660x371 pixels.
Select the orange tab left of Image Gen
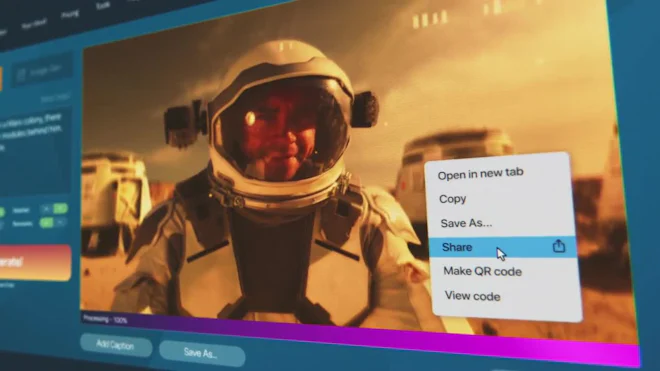tap(1, 78)
